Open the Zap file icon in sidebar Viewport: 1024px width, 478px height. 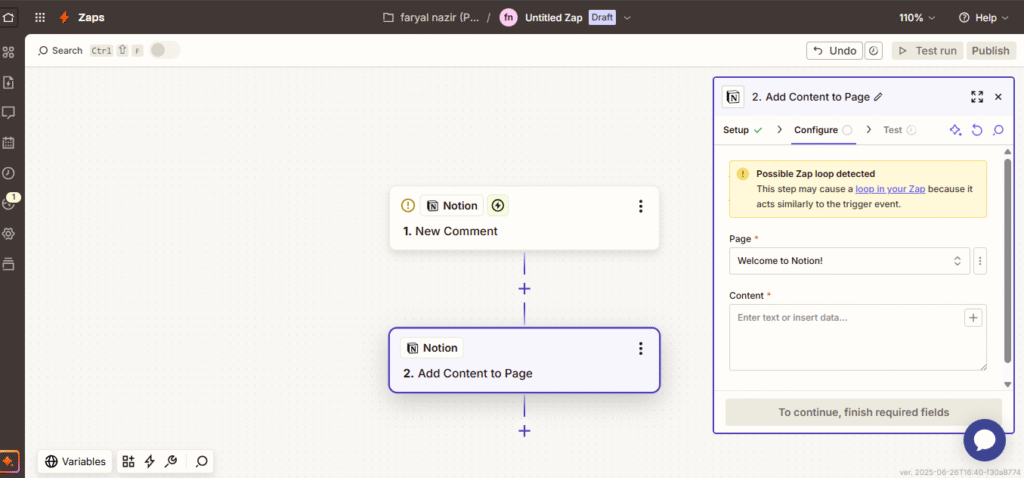coord(8,82)
